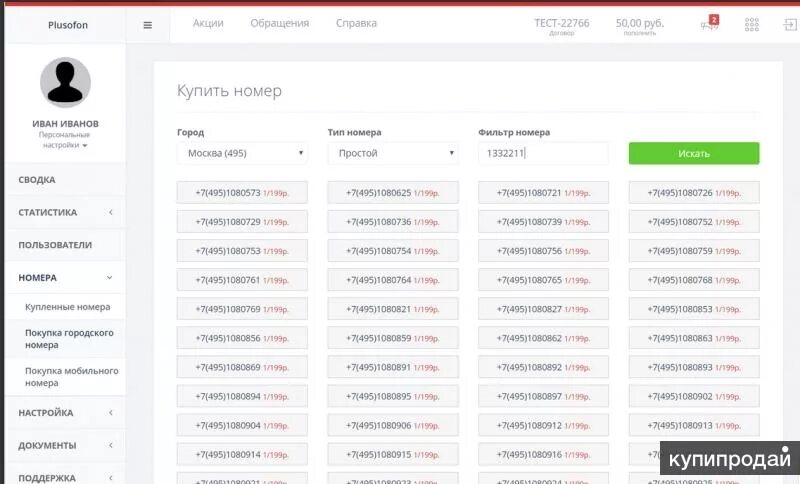Image resolution: width=800 pixels, height=484 pixels.
Task: Go to Сводка in sidebar
Action: pyautogui.click(x=65, y=180)
